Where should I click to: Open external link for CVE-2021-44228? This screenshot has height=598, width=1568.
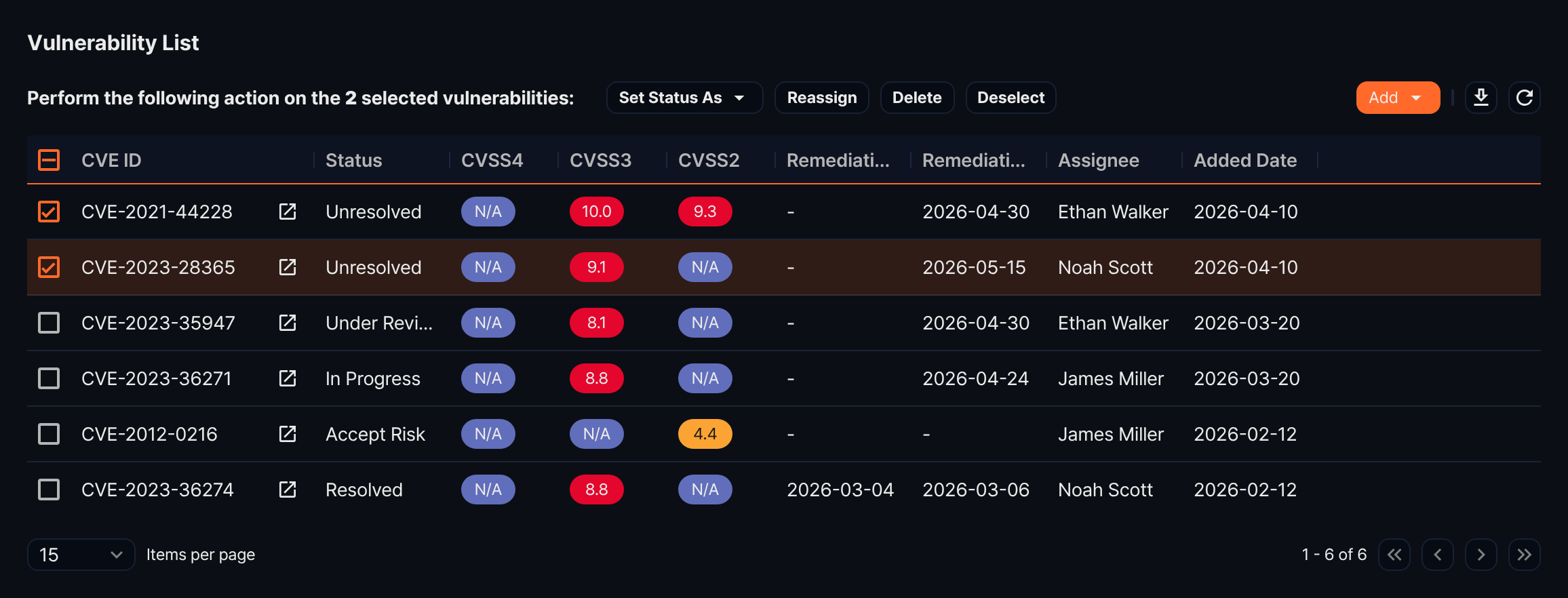point(288,212)
